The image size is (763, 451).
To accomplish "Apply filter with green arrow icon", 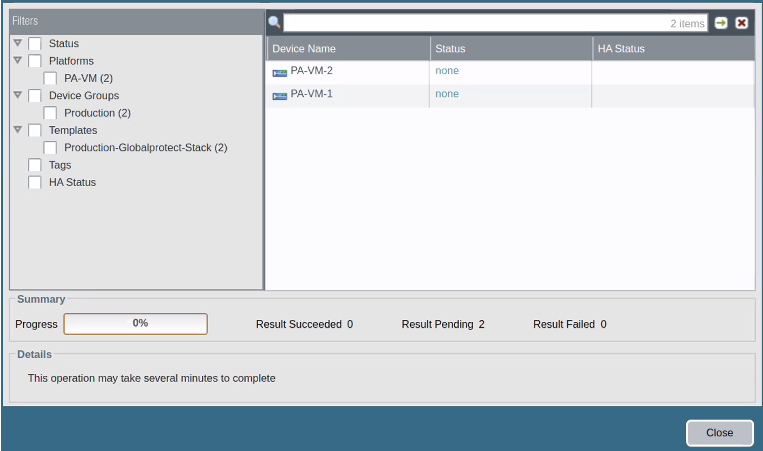I will 721,23.
